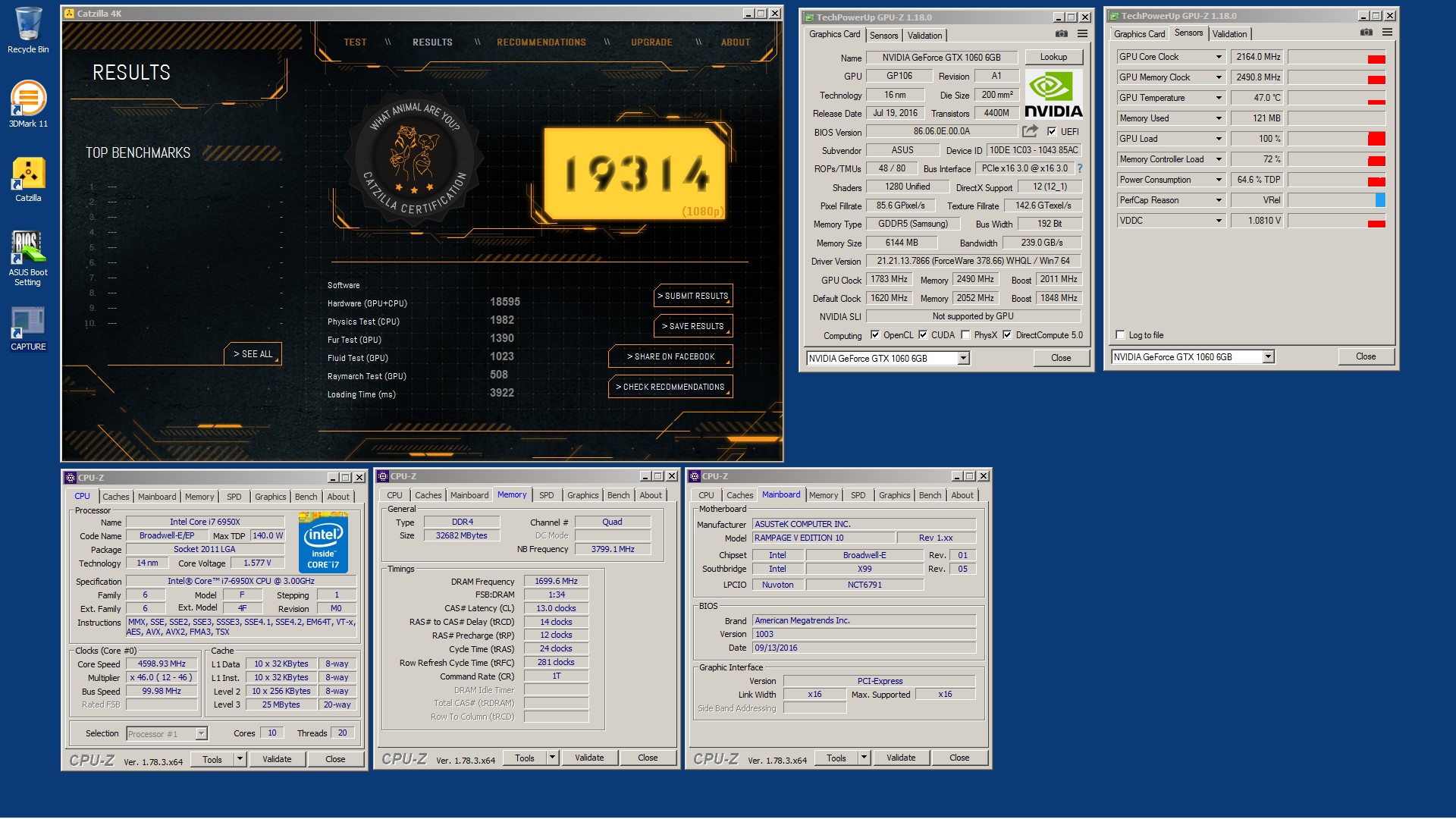Click the SEE ALL benchmarks button
Screen dimensions: 1456x819
pos(253,354)
